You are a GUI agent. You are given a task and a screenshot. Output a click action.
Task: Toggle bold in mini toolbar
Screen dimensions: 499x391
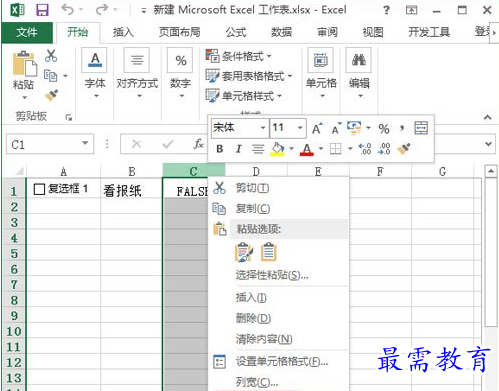[219, 149]
